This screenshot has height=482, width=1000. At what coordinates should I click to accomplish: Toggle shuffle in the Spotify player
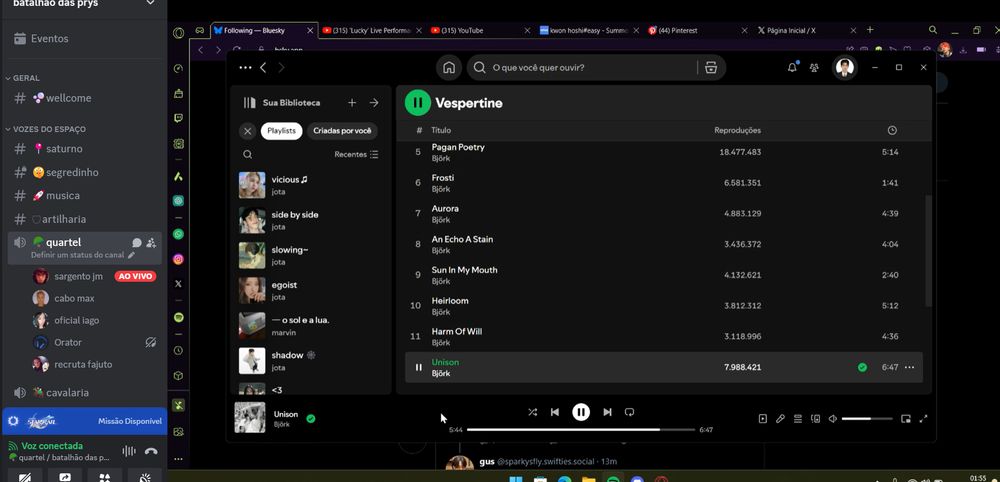click(533, 413)
